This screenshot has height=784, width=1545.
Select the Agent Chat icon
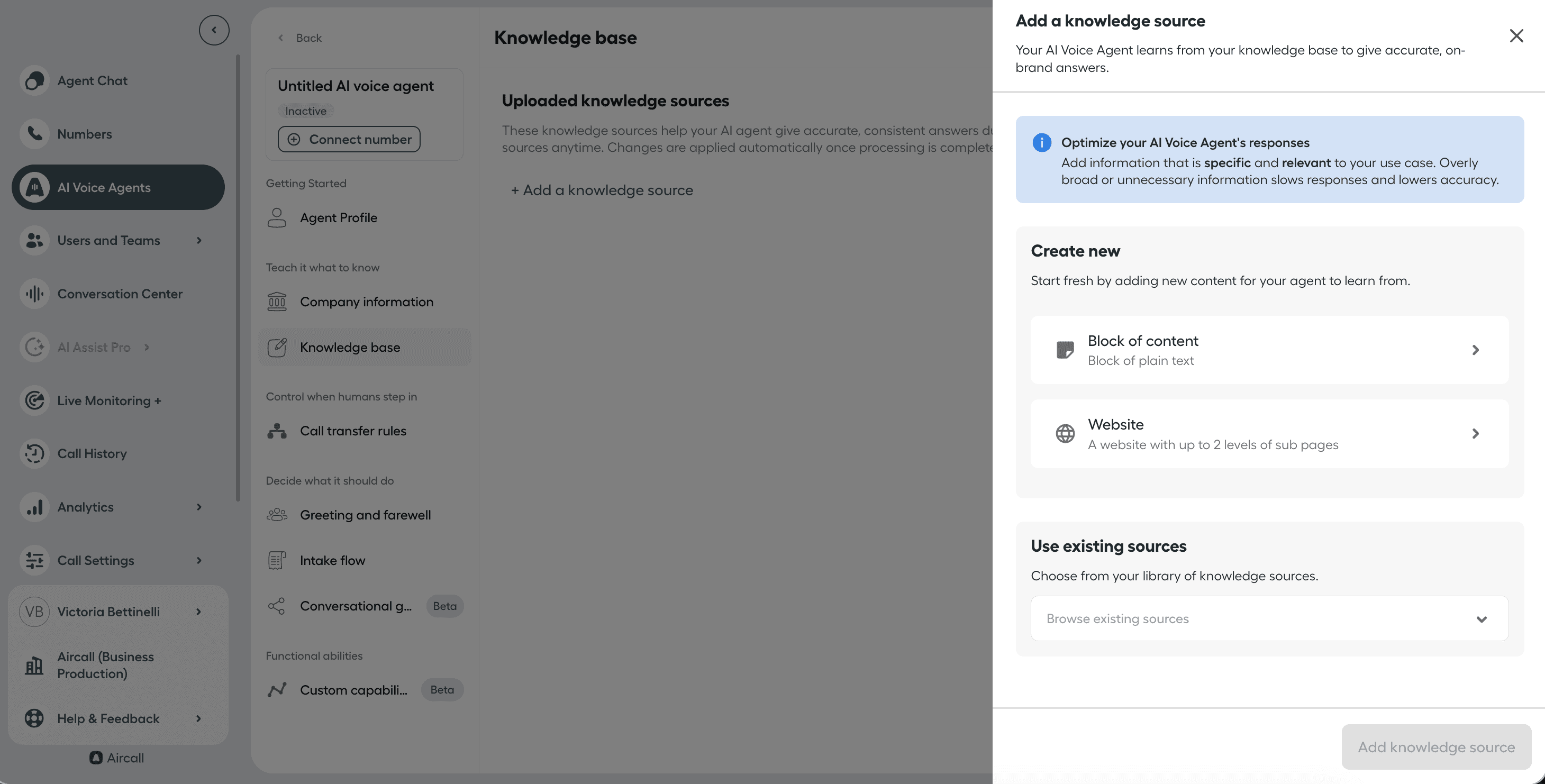tap(34, 80)
